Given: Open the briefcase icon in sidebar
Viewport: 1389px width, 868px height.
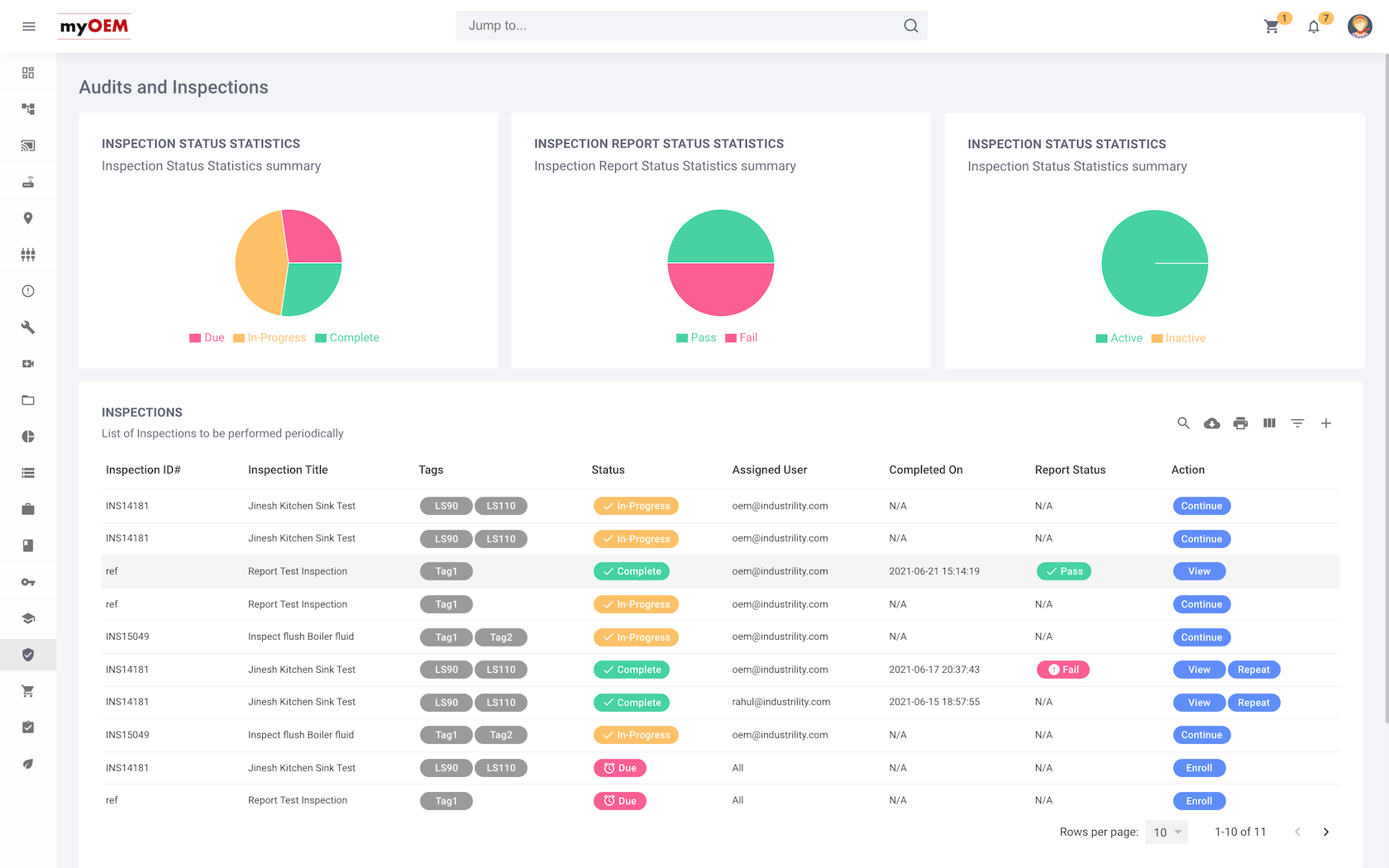Looking at the screenshot, I should (x=28, y=509).
